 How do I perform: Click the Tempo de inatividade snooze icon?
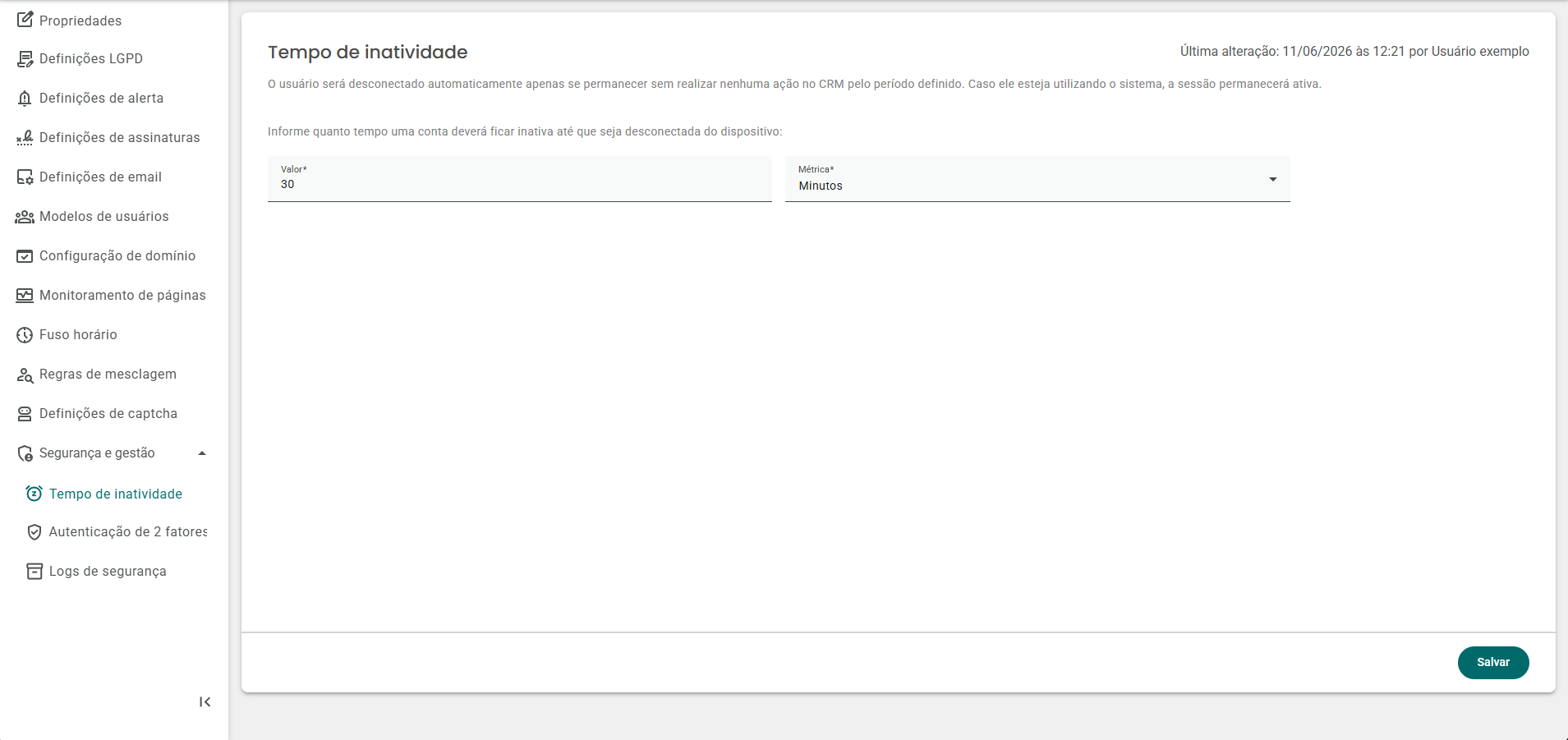point(34,494)
